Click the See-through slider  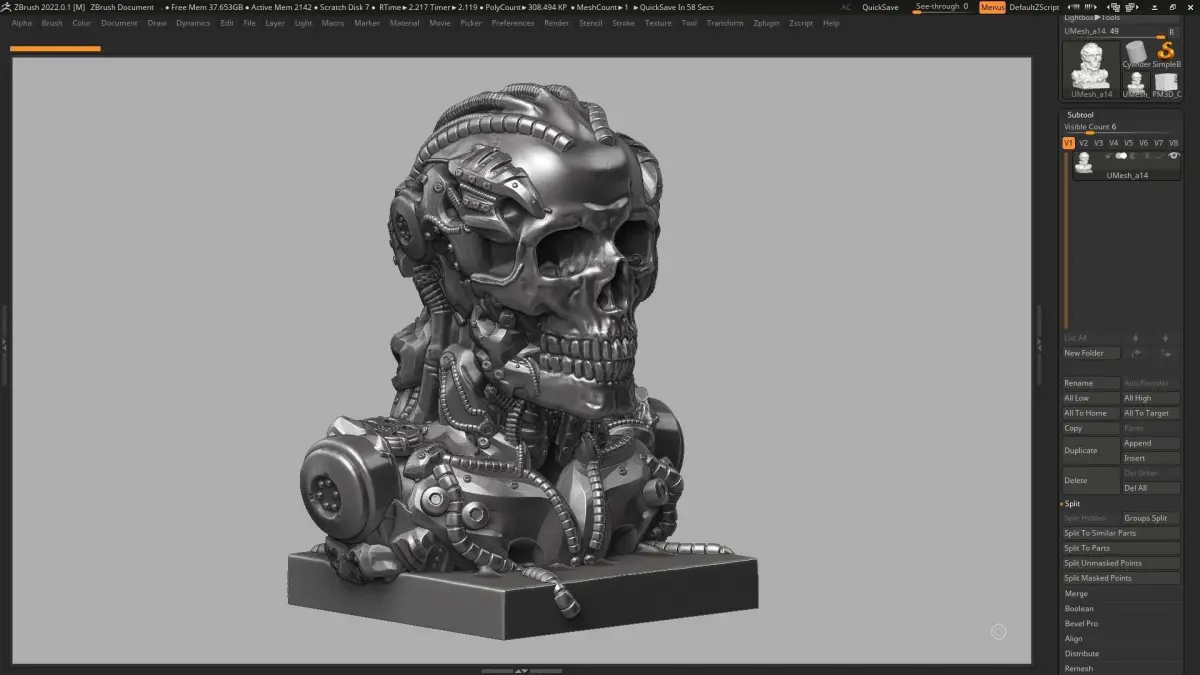click(942, 7)
